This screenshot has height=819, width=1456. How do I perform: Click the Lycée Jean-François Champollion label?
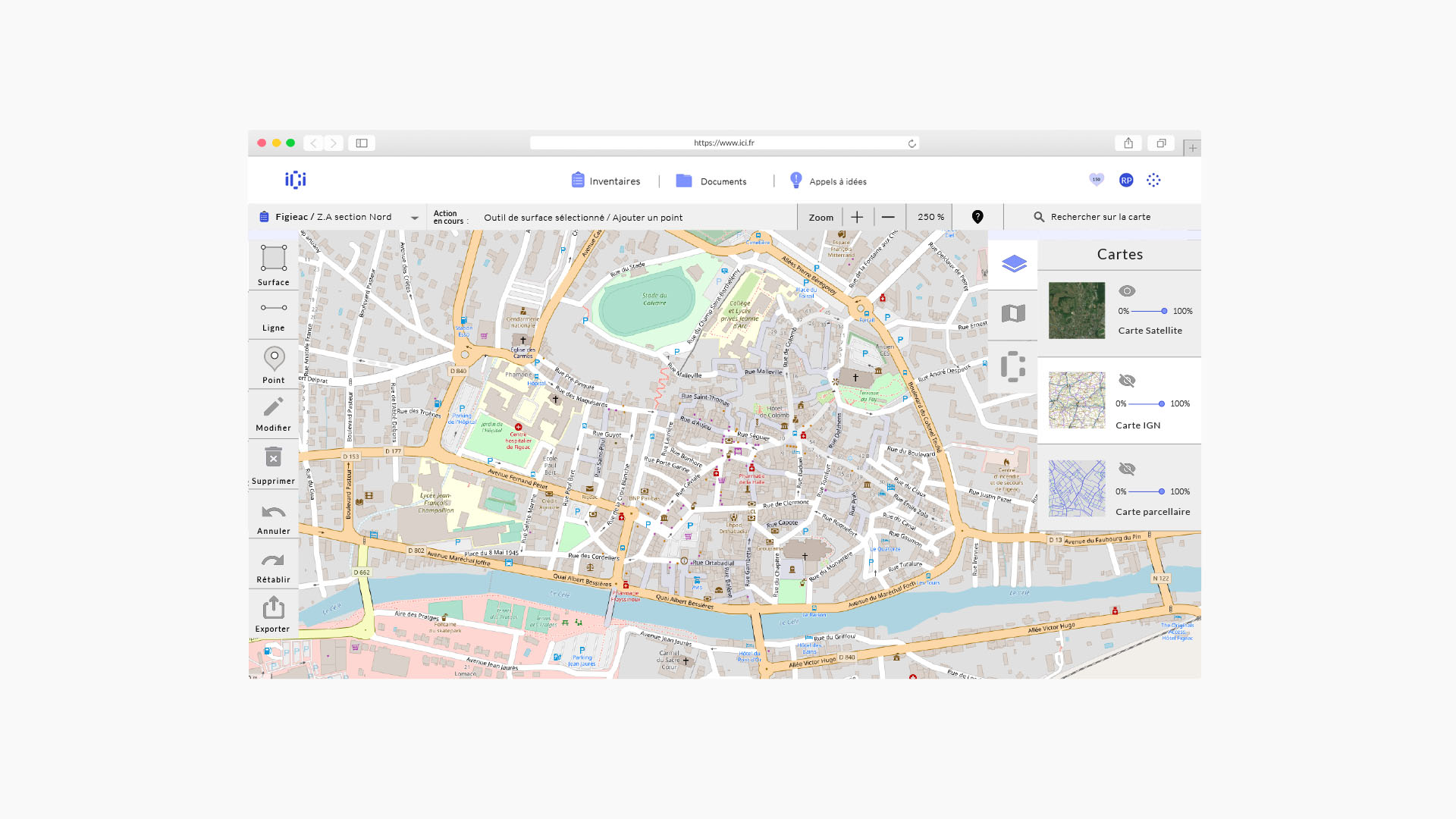pyautogui.click(x=435, y=503)
